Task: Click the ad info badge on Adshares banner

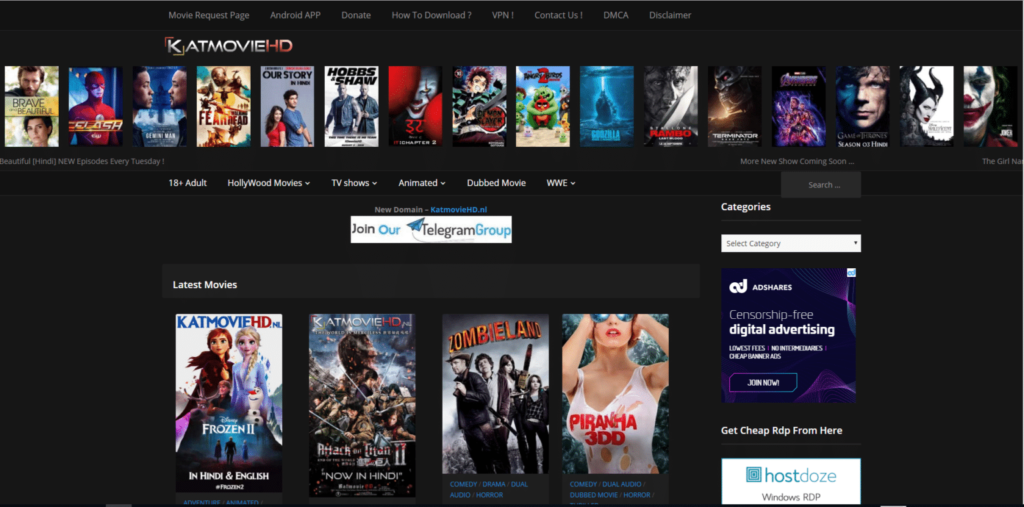Action: [x=852, y=272]
